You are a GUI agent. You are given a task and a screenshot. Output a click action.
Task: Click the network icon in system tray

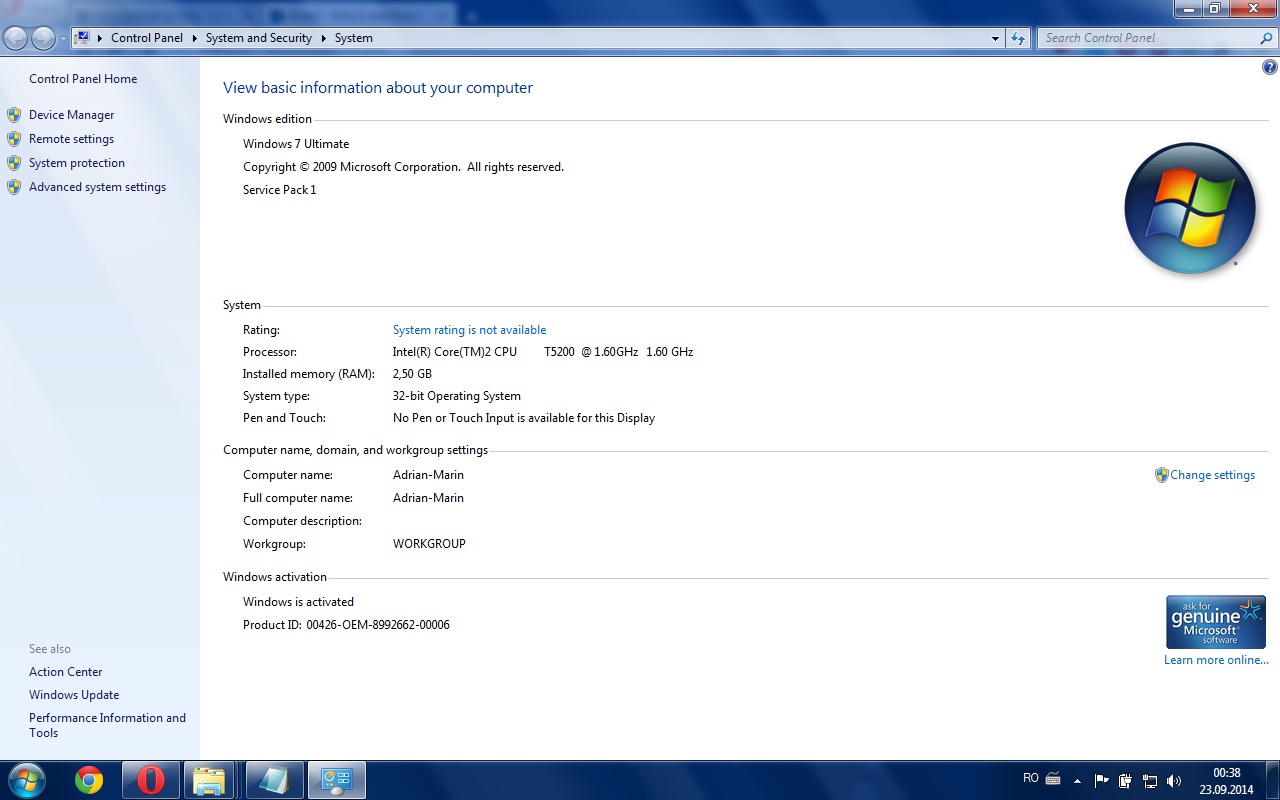click(x=1150, y=781)
